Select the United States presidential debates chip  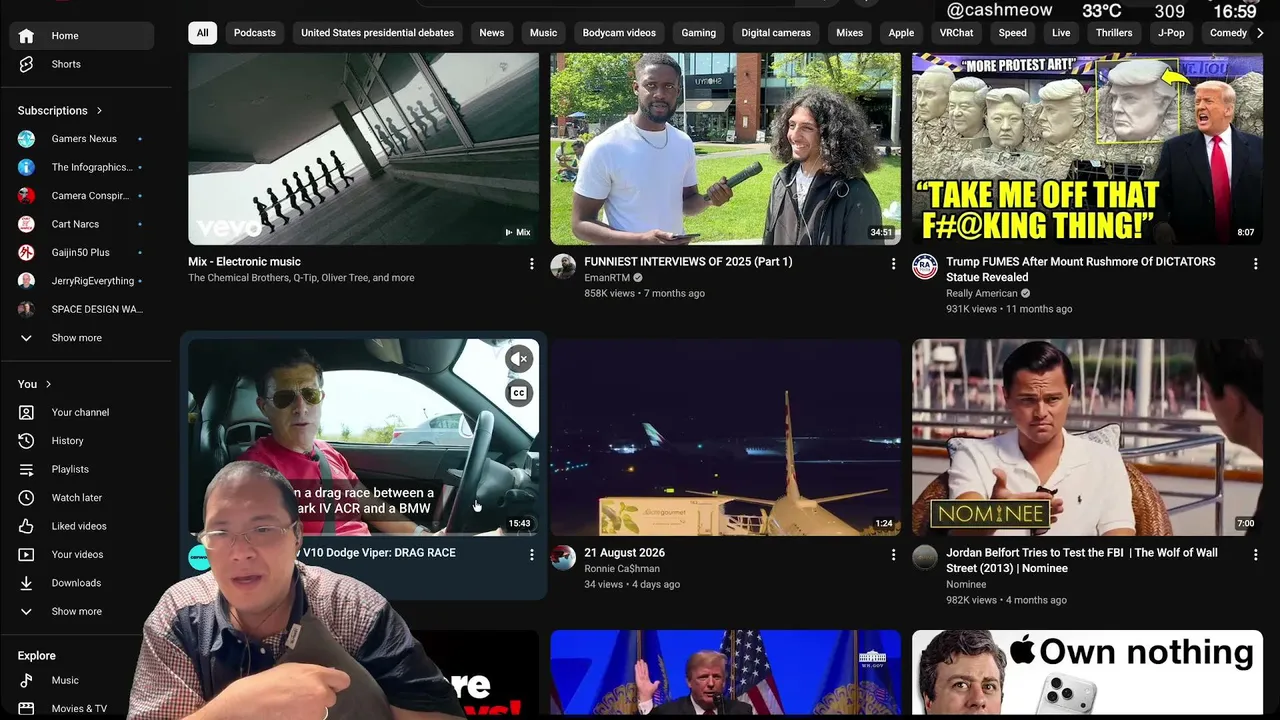click(377, 33)
